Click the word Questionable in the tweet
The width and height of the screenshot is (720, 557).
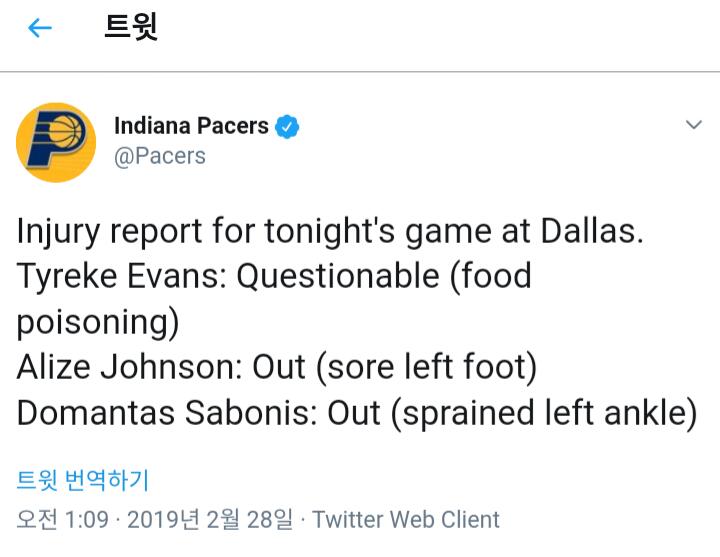point(337,277)
